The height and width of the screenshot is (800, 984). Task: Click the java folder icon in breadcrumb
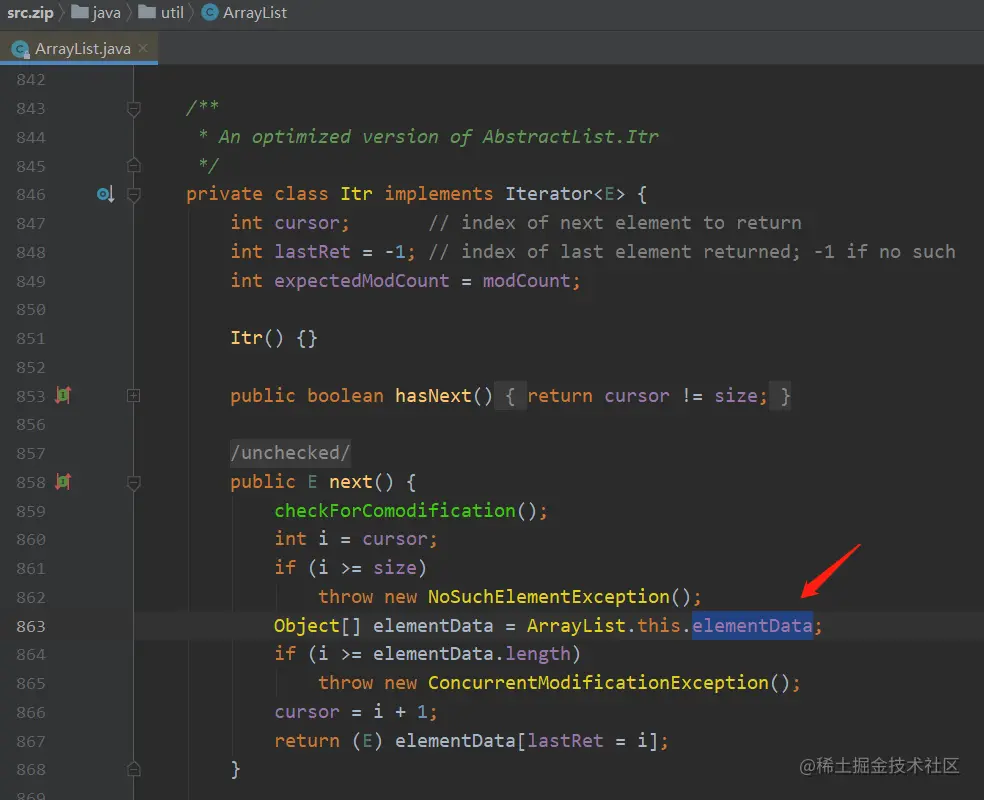(x=80, y=12)
